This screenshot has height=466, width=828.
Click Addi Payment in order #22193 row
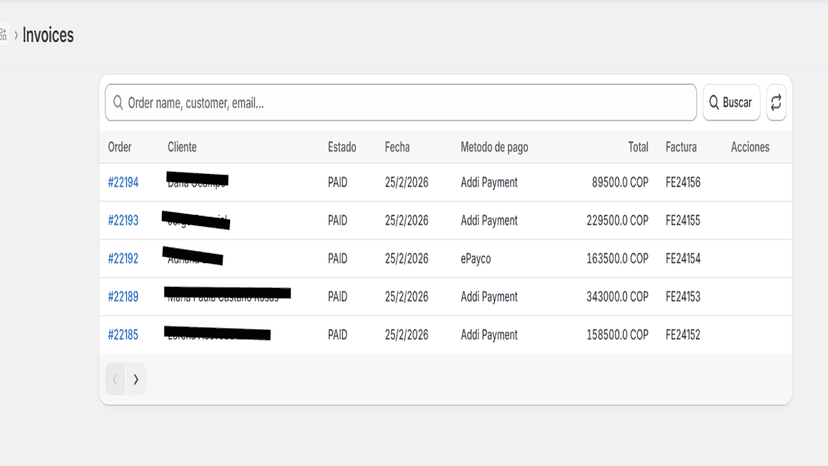(489, 220)
